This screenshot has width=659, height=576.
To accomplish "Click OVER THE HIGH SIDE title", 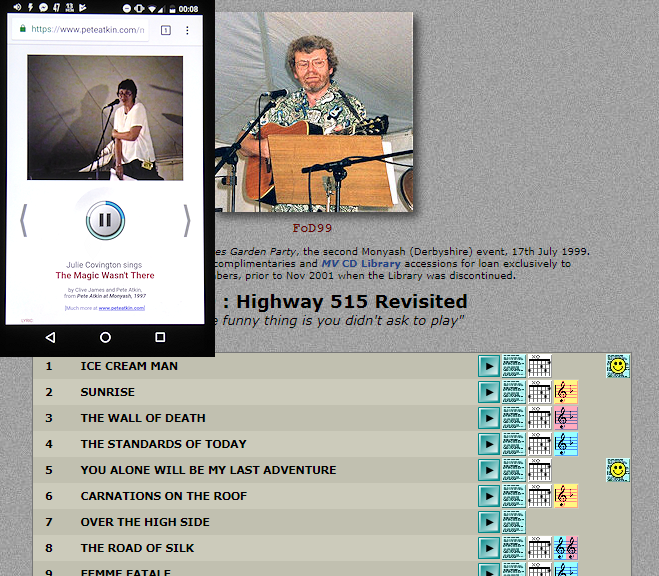I will (x=145, y=522).
